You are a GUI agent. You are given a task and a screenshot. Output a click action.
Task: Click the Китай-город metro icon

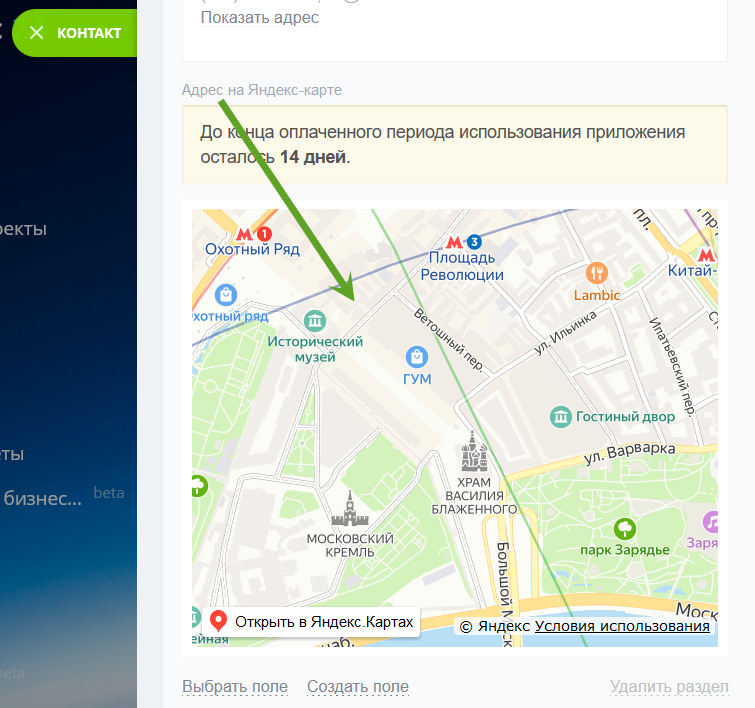pos(706,255)
